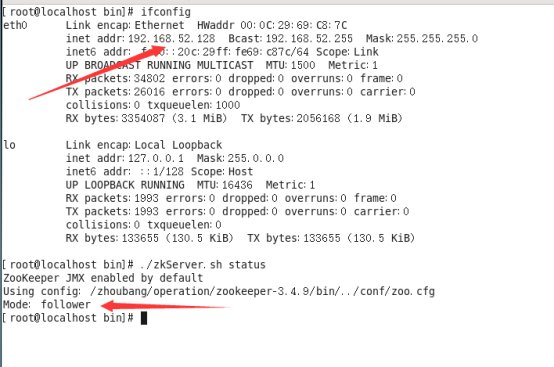Click the ./zkServer.sh status command
This screenshot has width=554, height=367.
tap(203, 265)
